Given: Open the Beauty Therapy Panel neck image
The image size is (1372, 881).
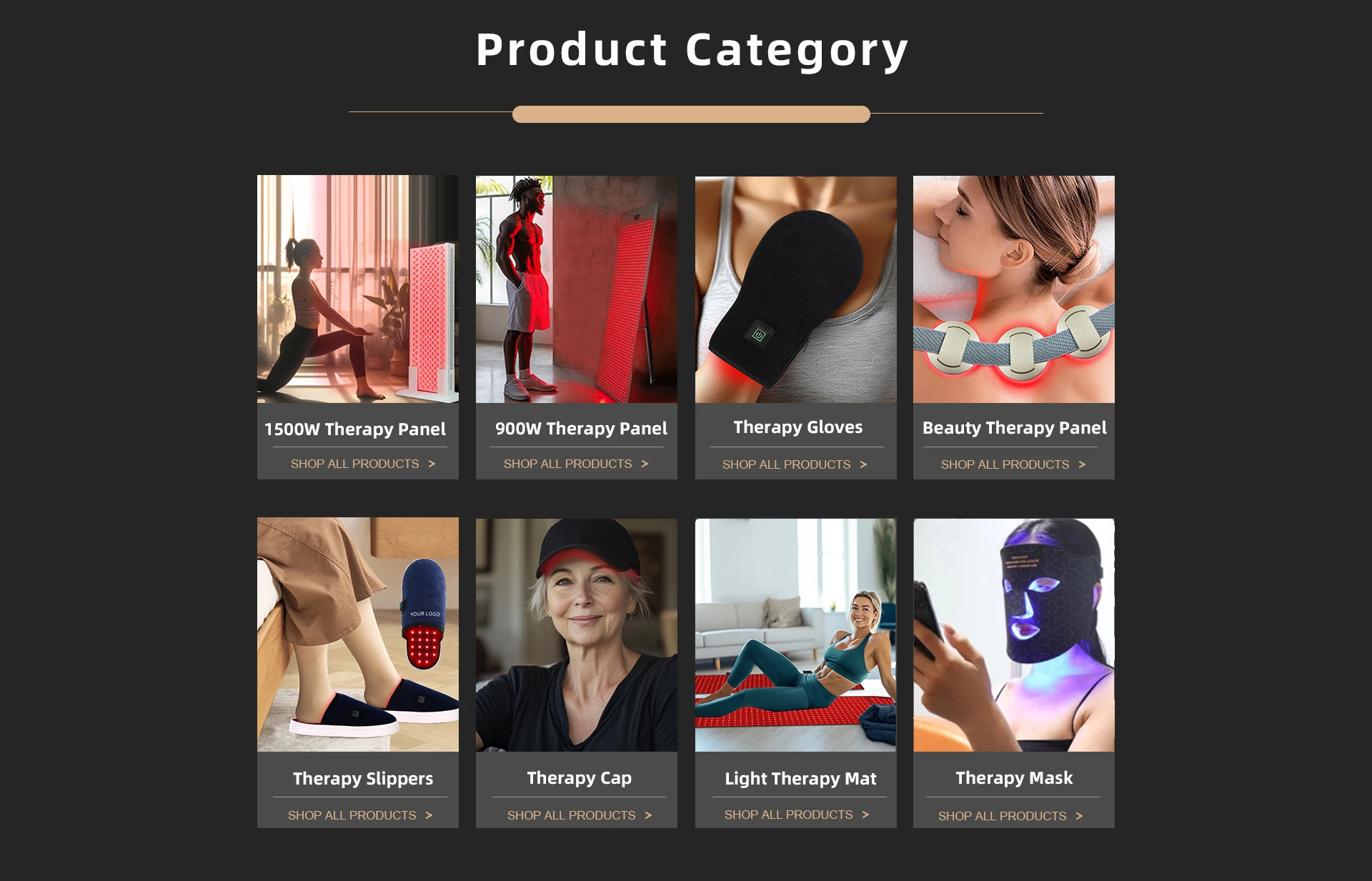Looking at the screenshot, I should [1014, 289].
